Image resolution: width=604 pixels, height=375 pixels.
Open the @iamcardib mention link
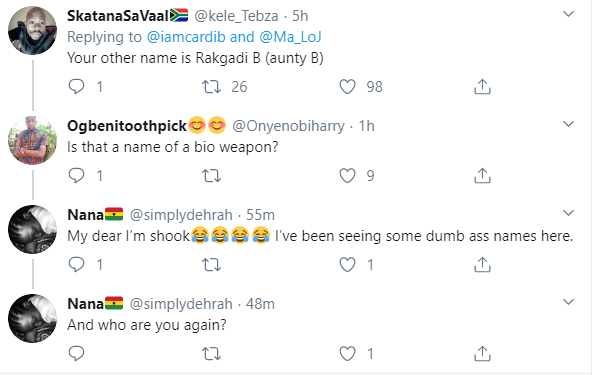[186, 37]
